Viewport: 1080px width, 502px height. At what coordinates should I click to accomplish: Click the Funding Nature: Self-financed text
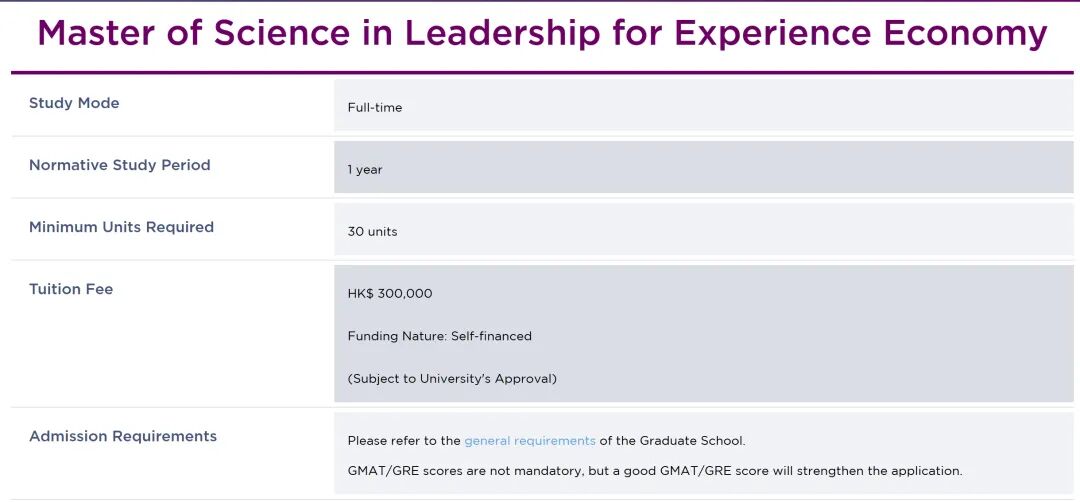pyautogui.click(x=439, y=336)
